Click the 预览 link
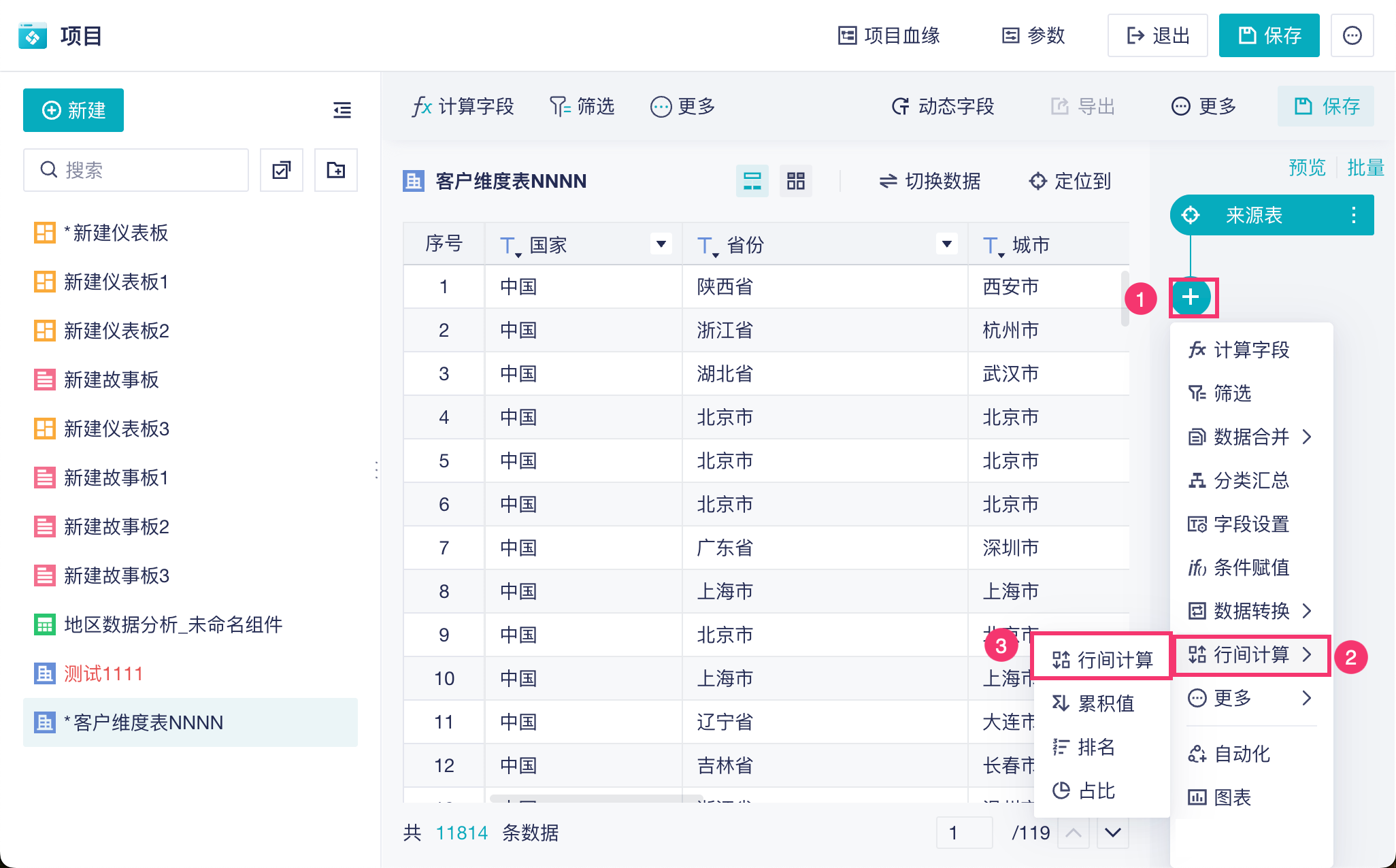Viewport: 1396px width, 868px height. coord(1307,167)
